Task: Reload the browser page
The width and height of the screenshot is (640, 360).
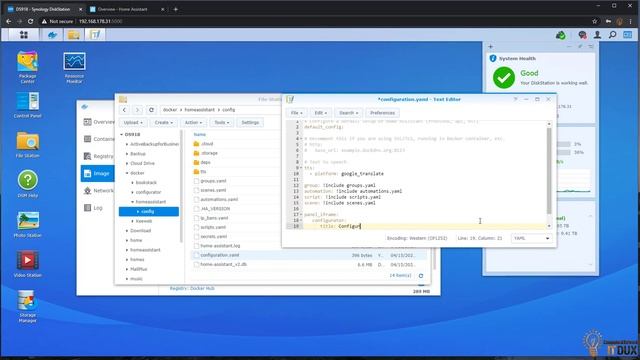Action: (31, 21)
